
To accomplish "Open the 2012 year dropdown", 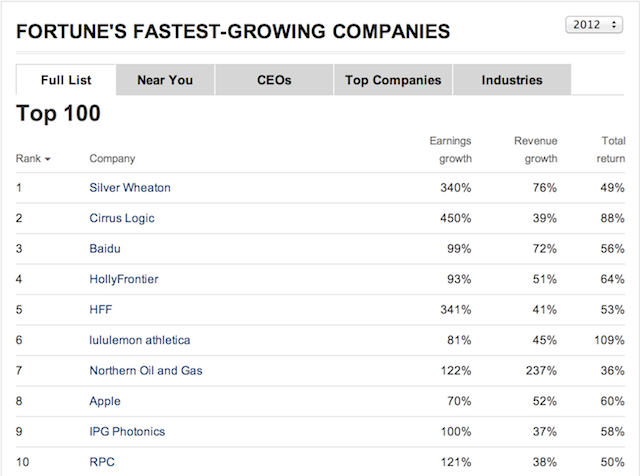I will point(594,24).
